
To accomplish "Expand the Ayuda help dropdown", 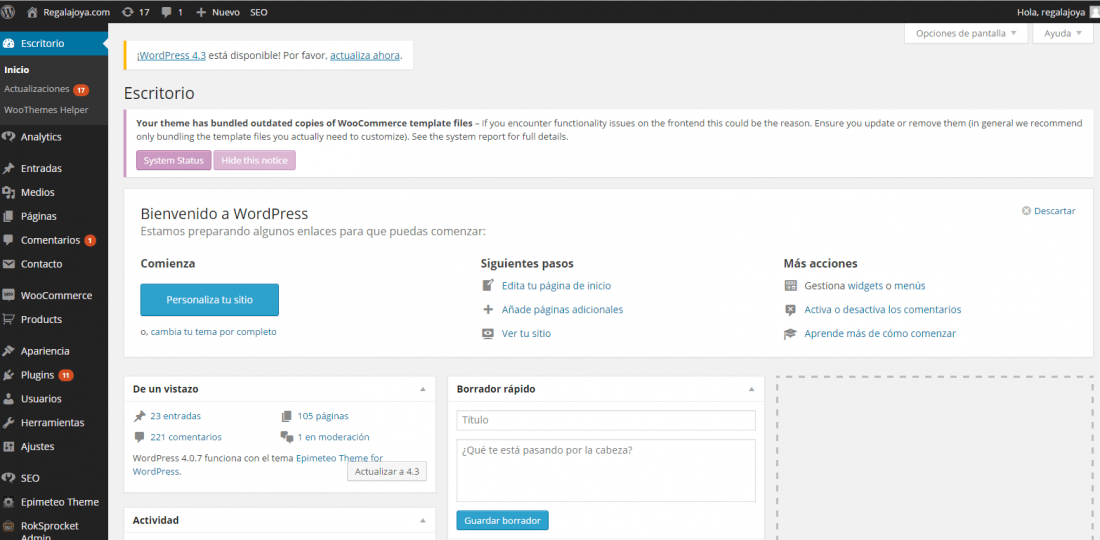I will [1063, 33].
